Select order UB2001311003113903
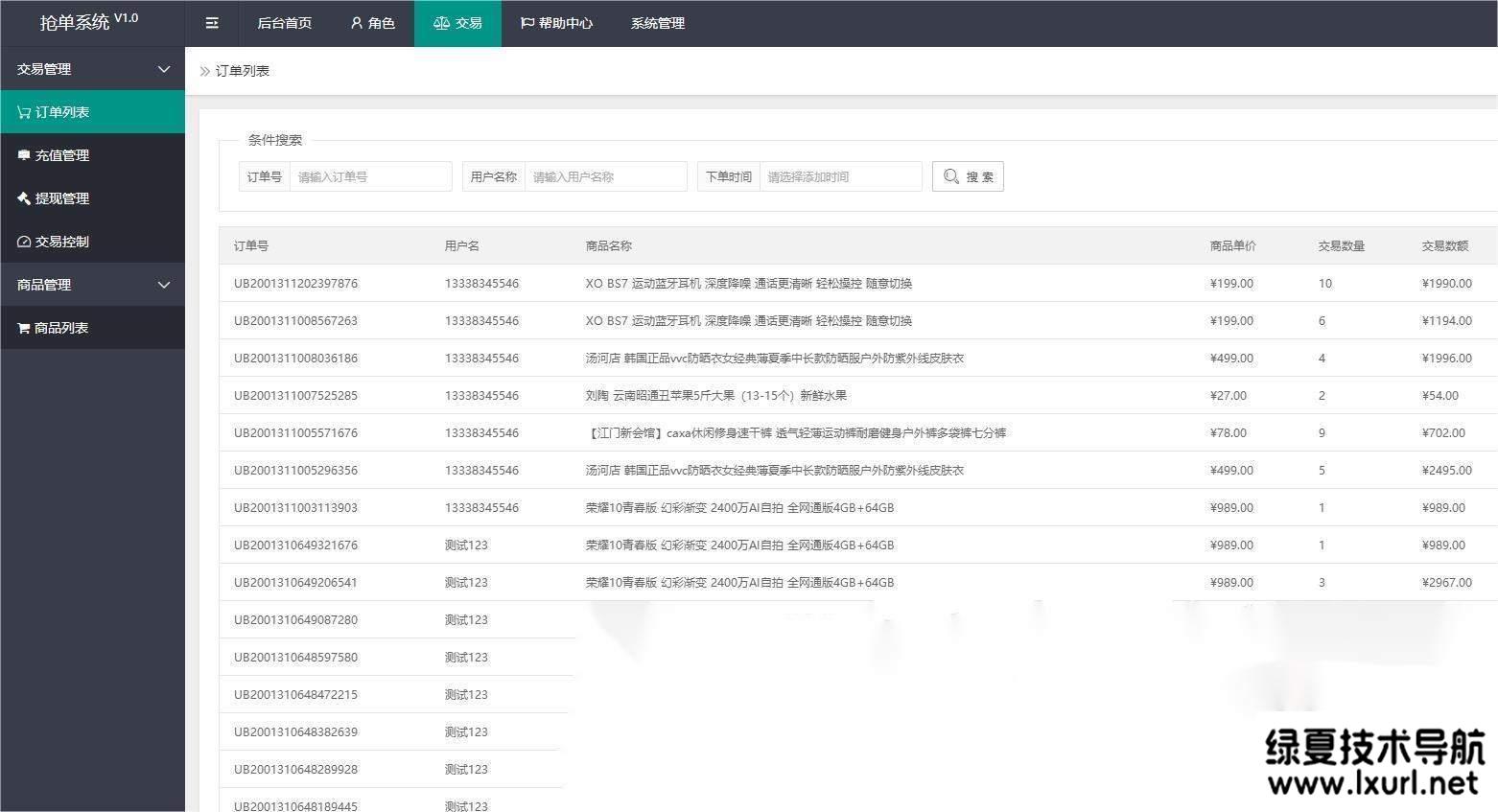The height and width of the screenshot is (812, 1498). (x=295, y=508)
